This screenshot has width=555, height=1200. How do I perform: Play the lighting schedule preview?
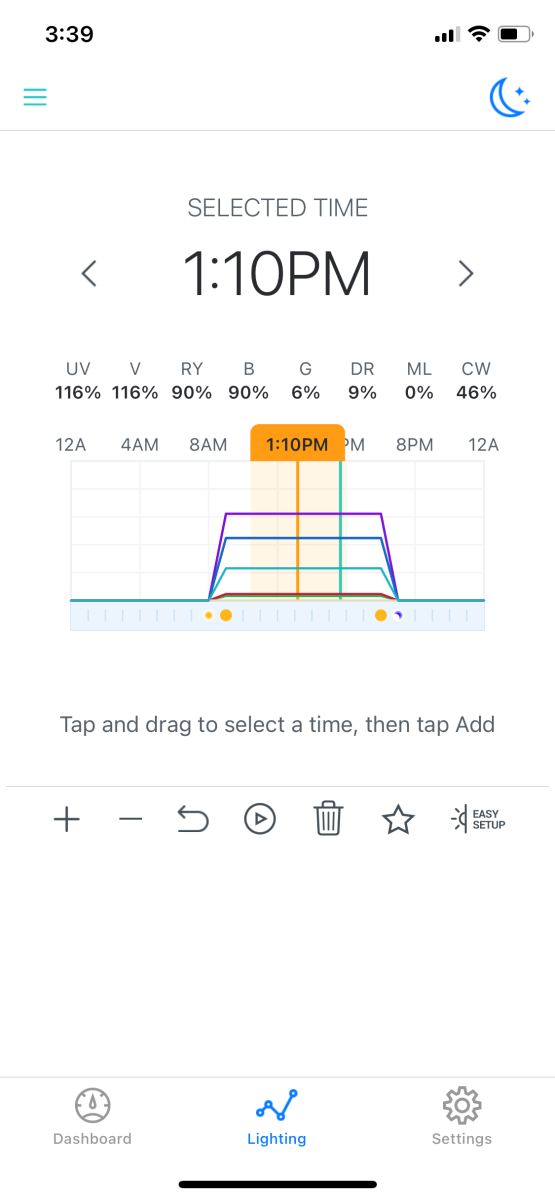click(260, 820)
